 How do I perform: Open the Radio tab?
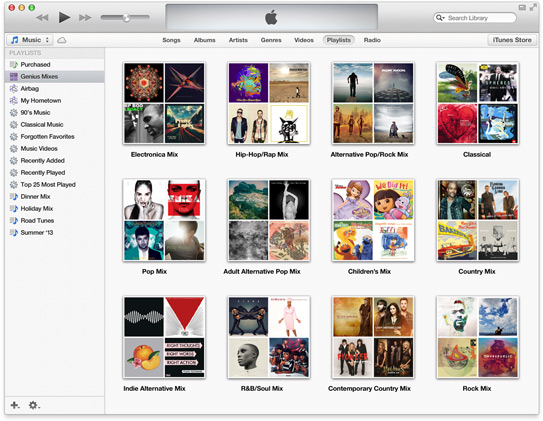[x=372, y=40]
